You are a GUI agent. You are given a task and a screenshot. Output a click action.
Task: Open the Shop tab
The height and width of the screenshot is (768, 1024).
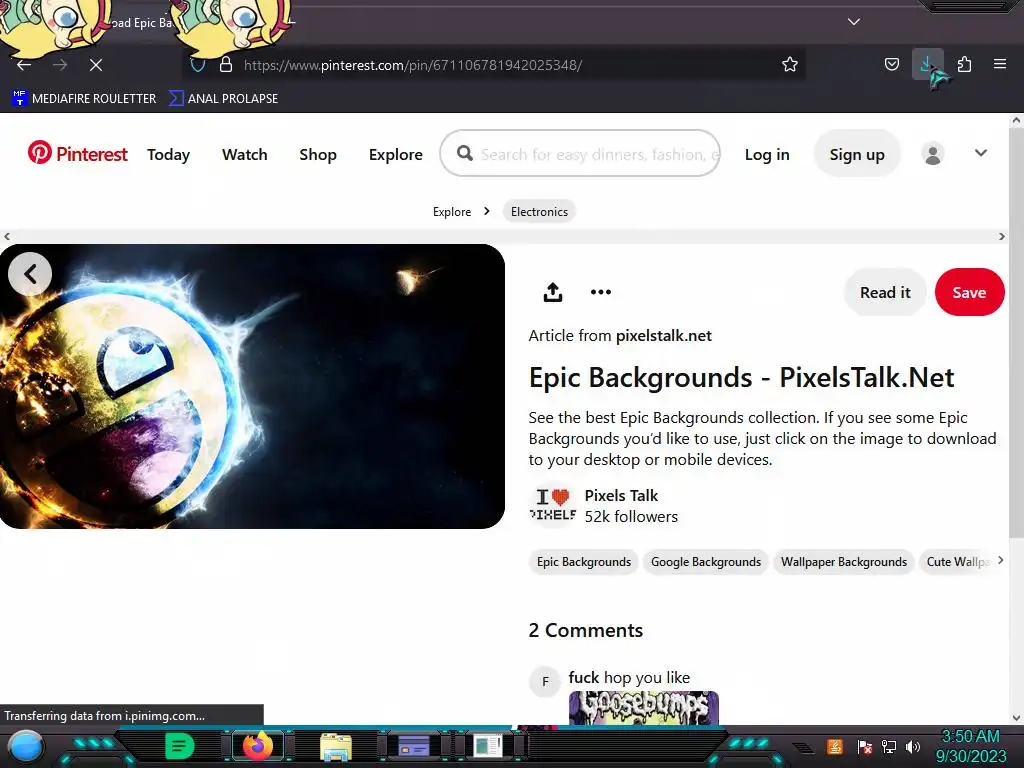click(x=318, y=154)
